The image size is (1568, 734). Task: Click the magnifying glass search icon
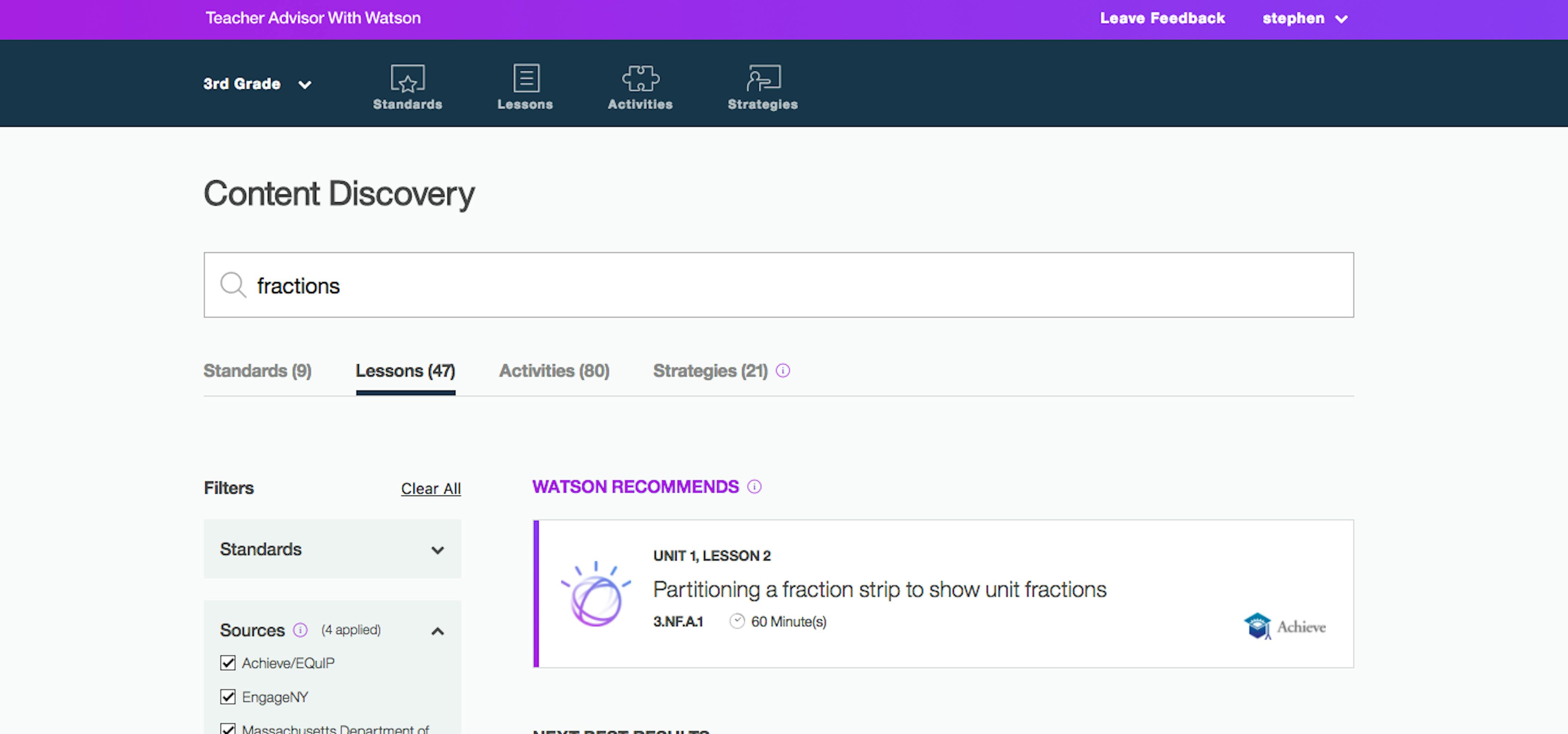click(233, 285)
